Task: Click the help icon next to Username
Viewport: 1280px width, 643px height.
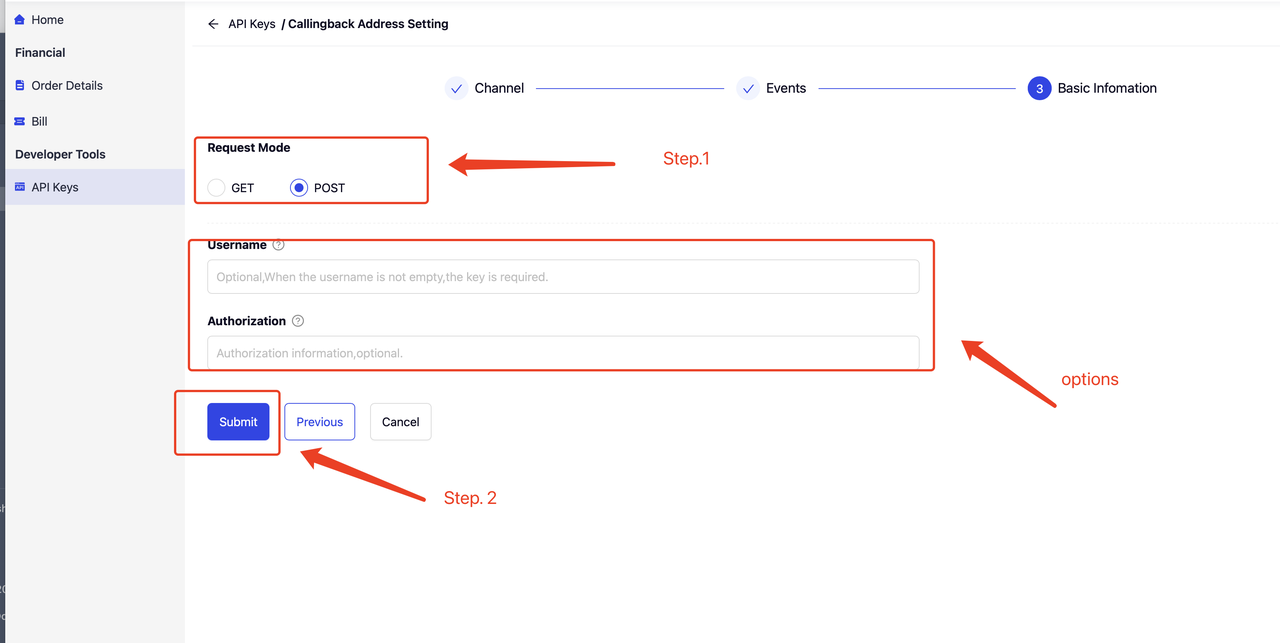Action: [x=279, y=245]
